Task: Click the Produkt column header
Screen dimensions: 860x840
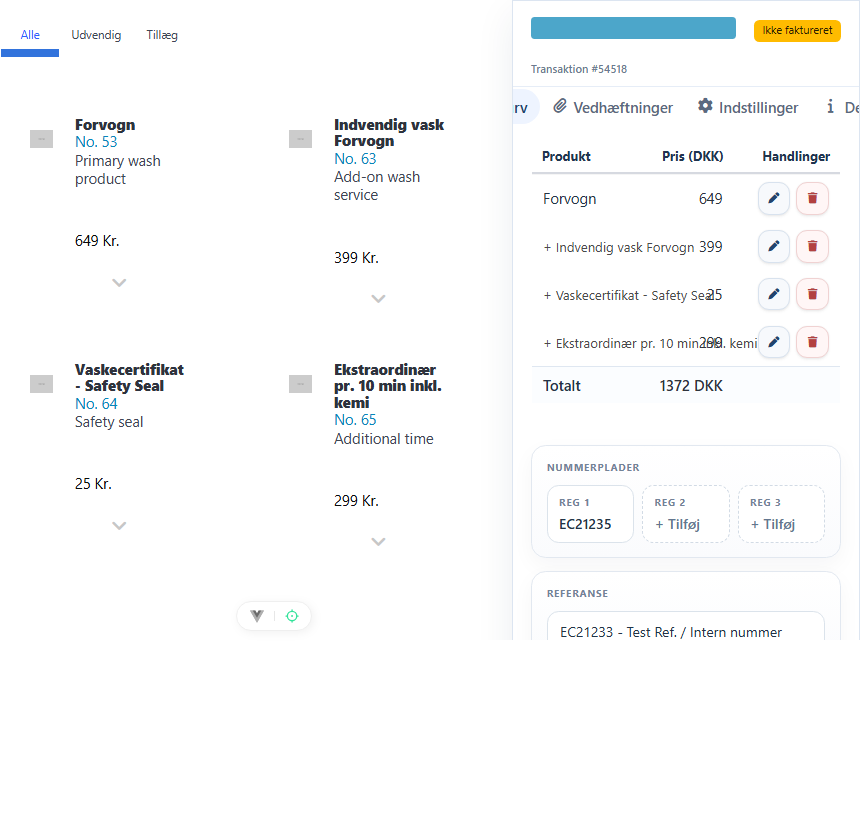Action: (566, 156)
